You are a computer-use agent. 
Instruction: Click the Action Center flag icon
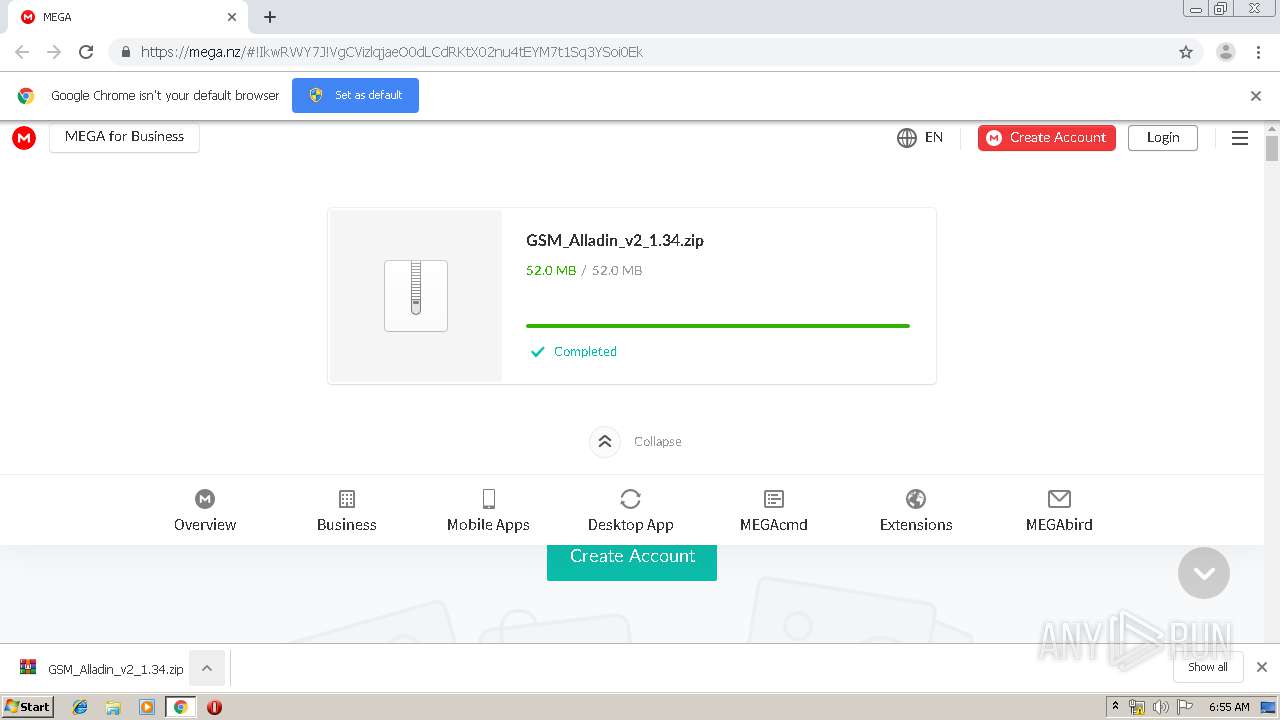(1184, 707)
